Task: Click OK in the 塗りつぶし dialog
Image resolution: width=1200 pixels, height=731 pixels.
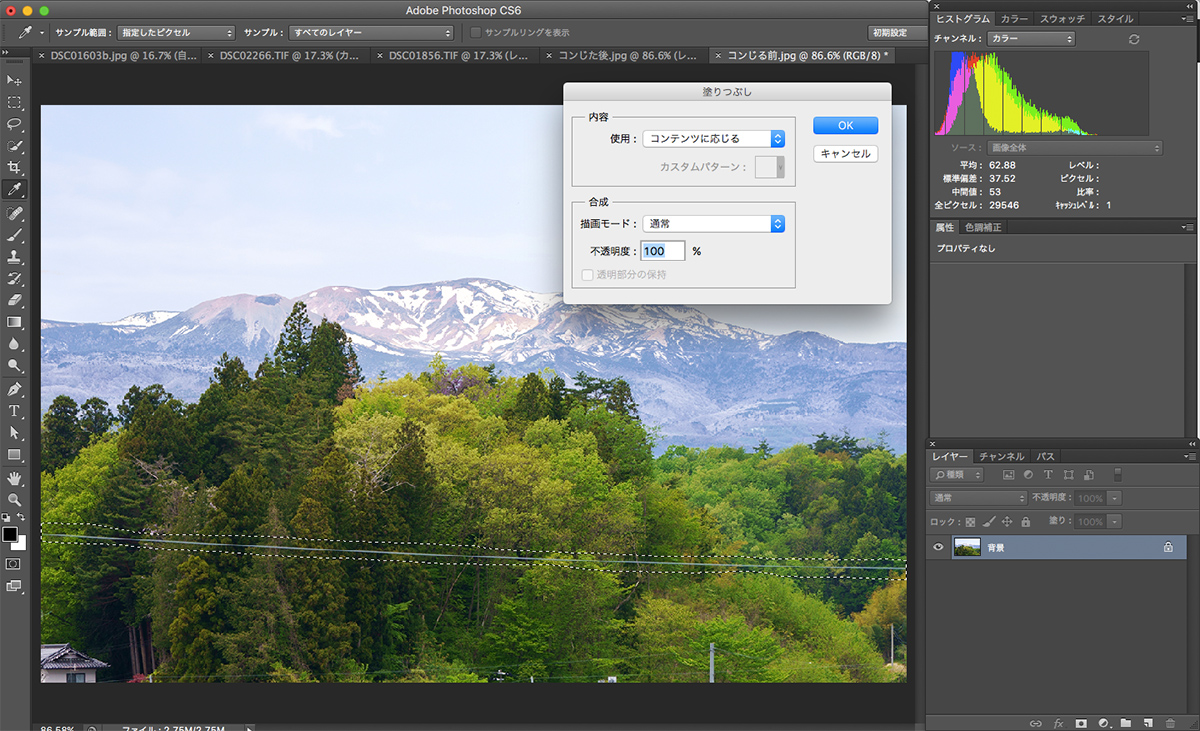Action: point(845,126)
